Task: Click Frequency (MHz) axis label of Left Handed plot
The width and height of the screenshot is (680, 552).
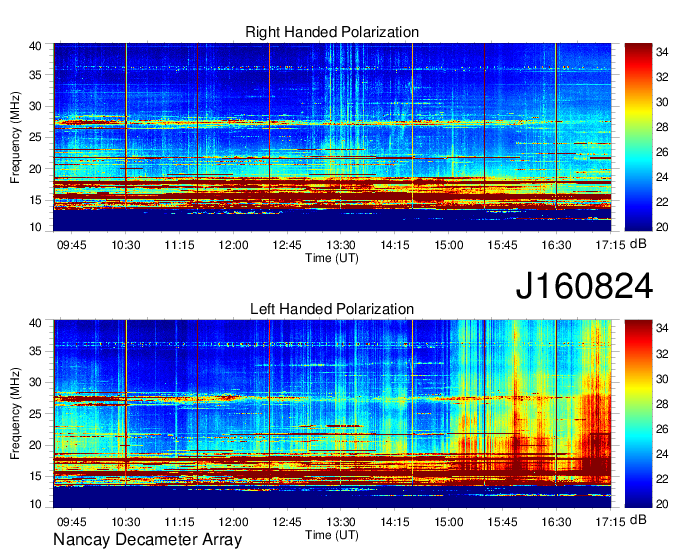Action: click(x=15, y=414)
